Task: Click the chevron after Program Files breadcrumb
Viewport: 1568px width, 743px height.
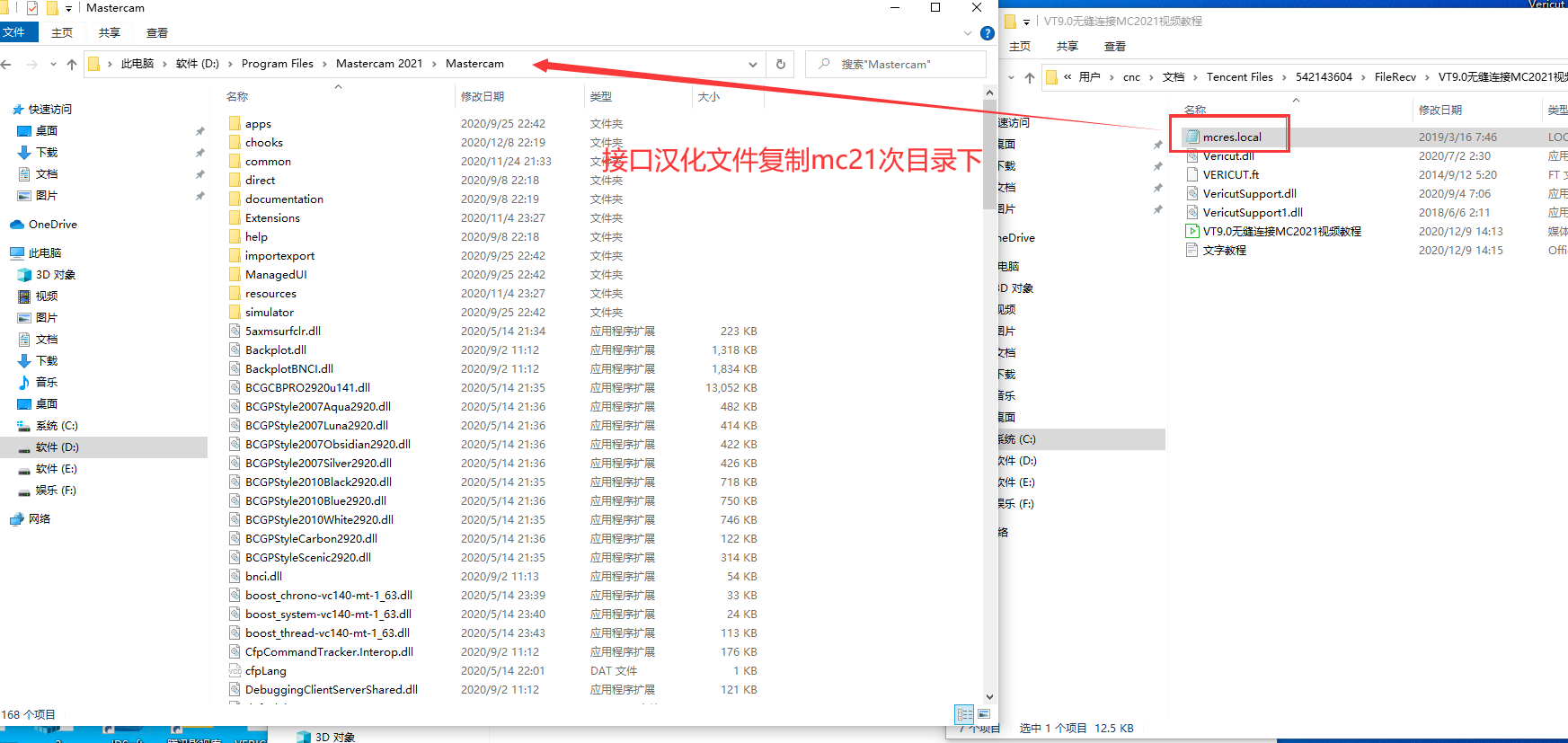Action: tap(325, 64)
